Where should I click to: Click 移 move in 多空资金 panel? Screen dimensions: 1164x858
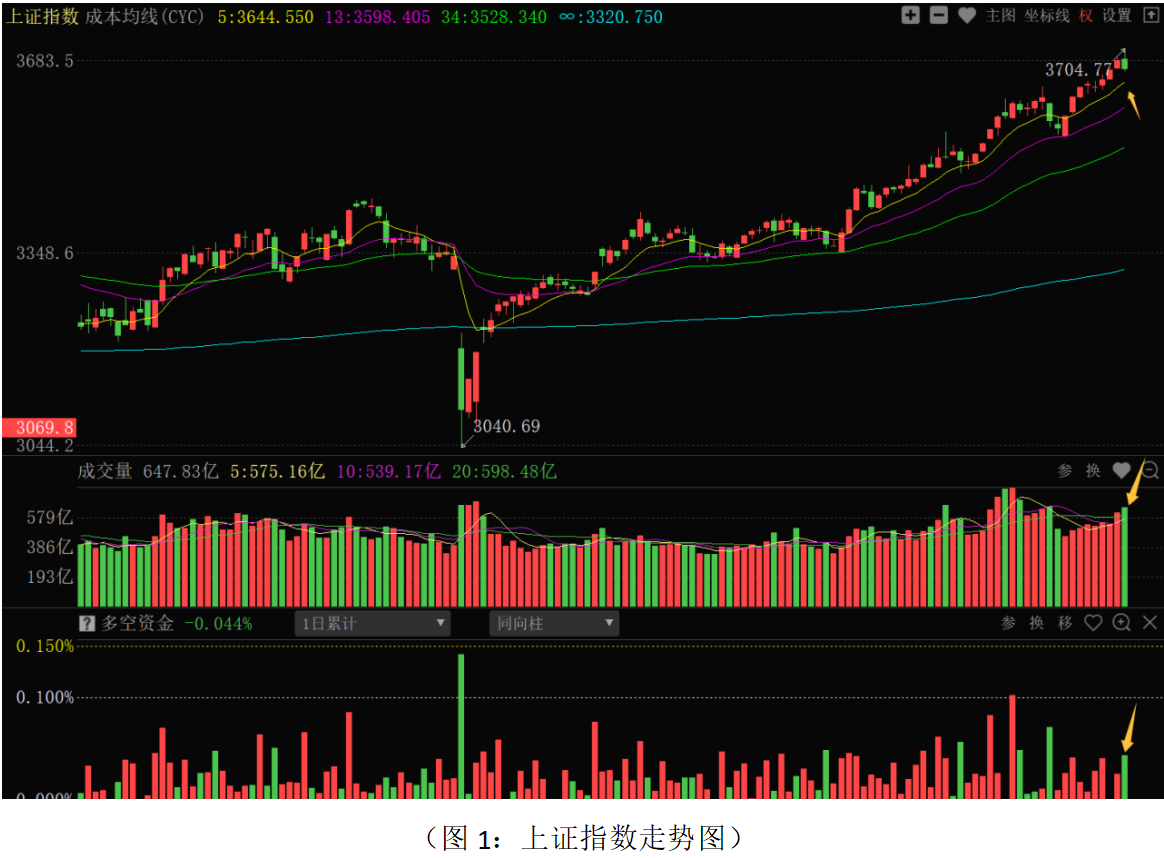coord(1065,623)
